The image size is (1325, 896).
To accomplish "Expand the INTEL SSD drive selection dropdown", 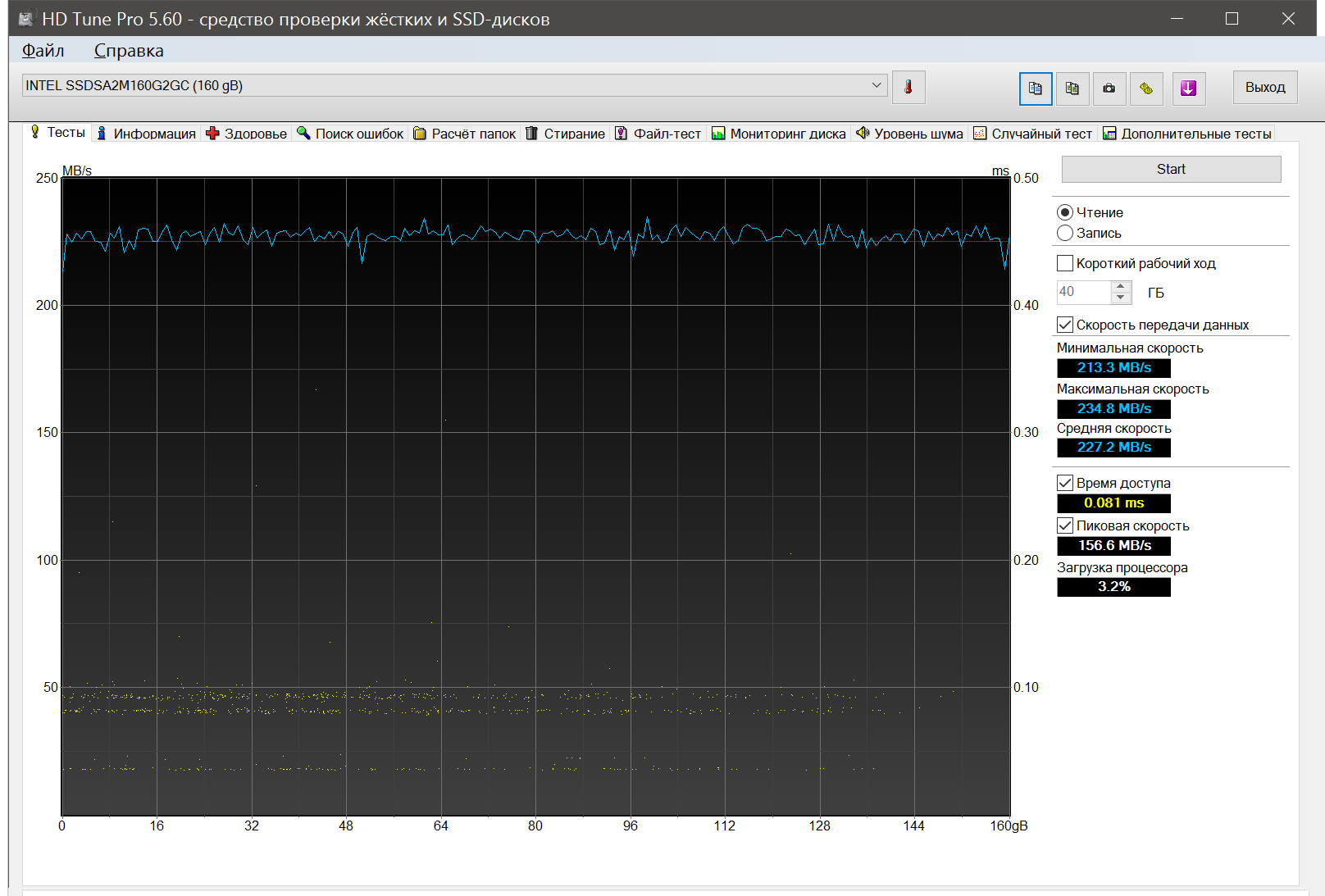I will pos(876,85).
